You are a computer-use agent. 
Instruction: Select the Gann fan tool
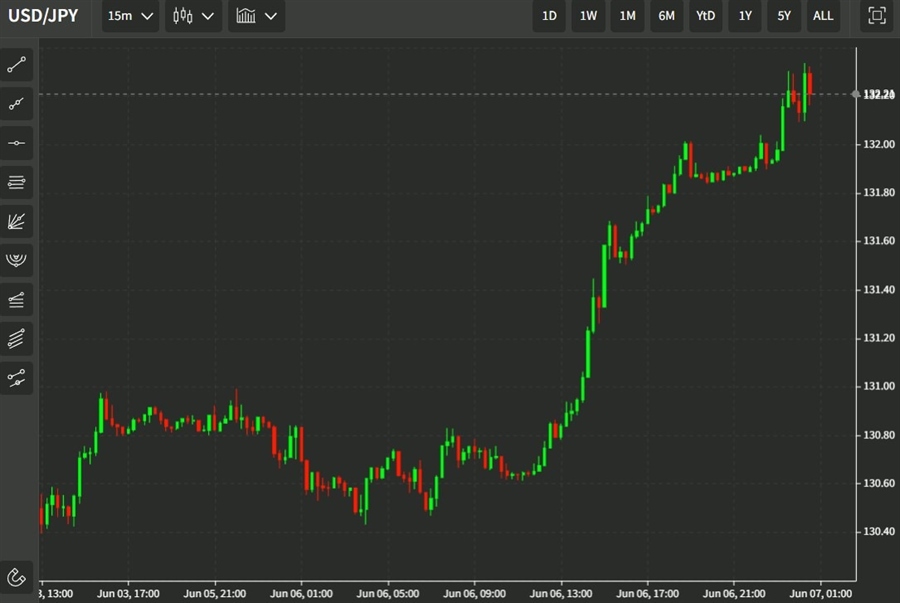coord(17,221)
